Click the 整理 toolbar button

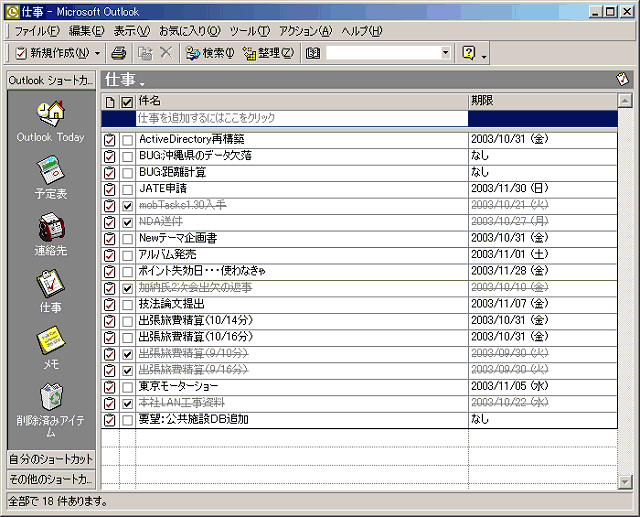268,53
